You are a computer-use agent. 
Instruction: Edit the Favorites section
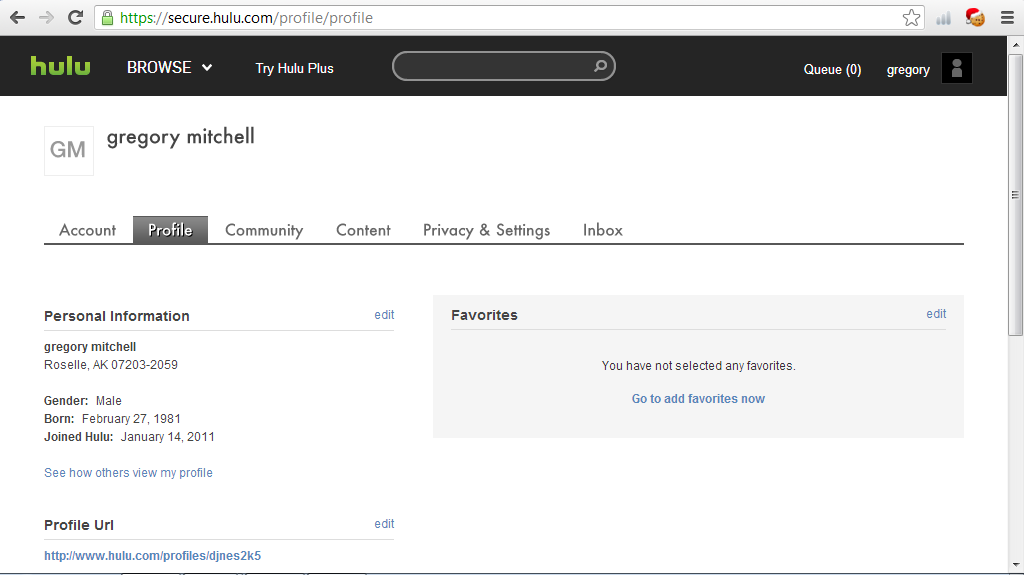[x=936, y=314]
